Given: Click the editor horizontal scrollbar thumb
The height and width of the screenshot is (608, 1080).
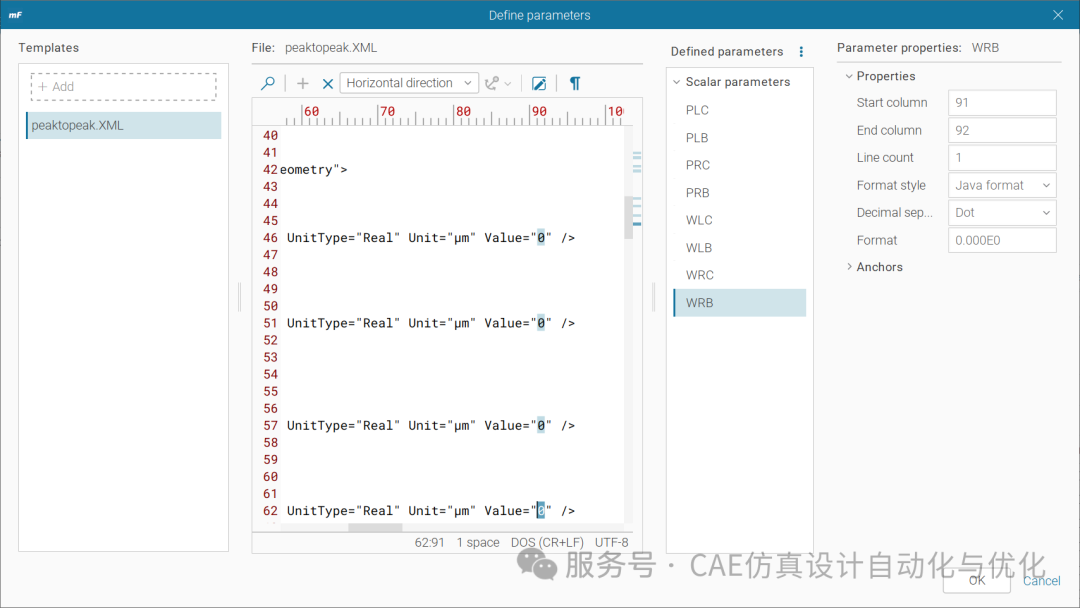Looking at the screenshot, I should [x=375, y=527].
